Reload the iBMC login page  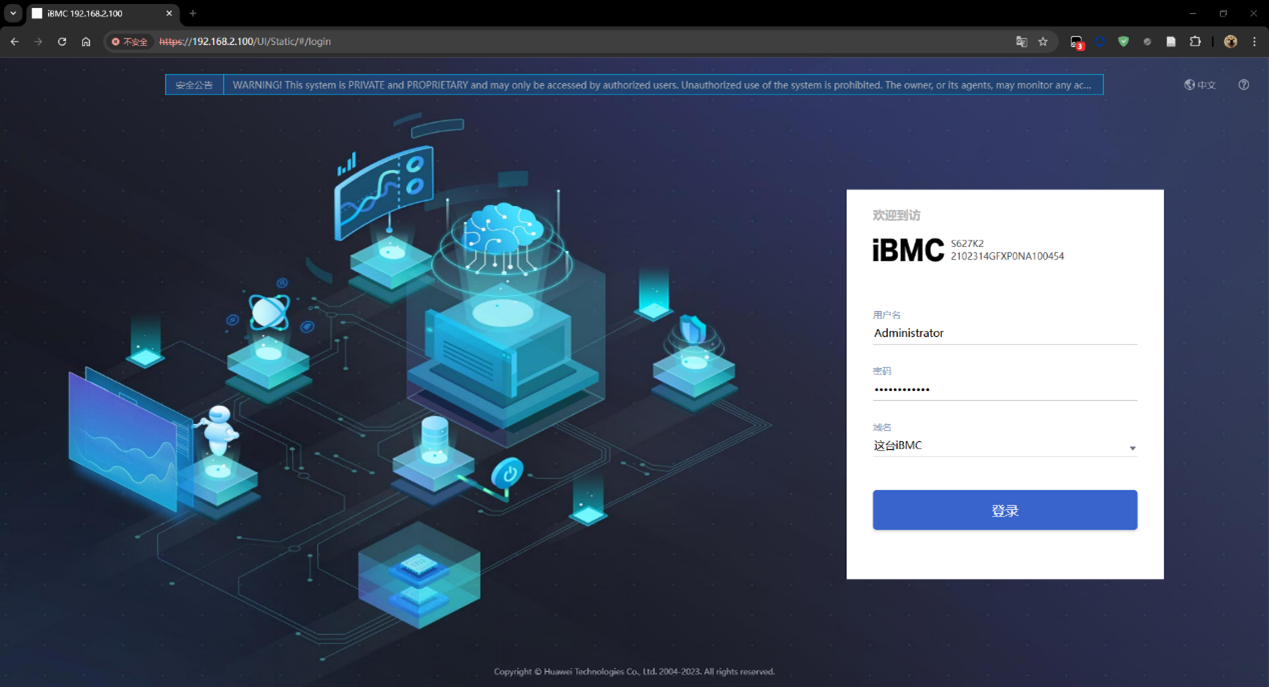[62, 42]
